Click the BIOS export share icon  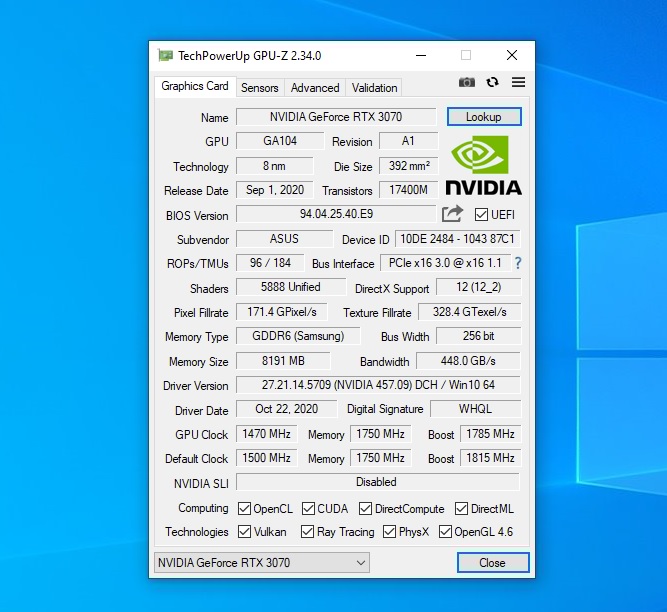[452, 214]
